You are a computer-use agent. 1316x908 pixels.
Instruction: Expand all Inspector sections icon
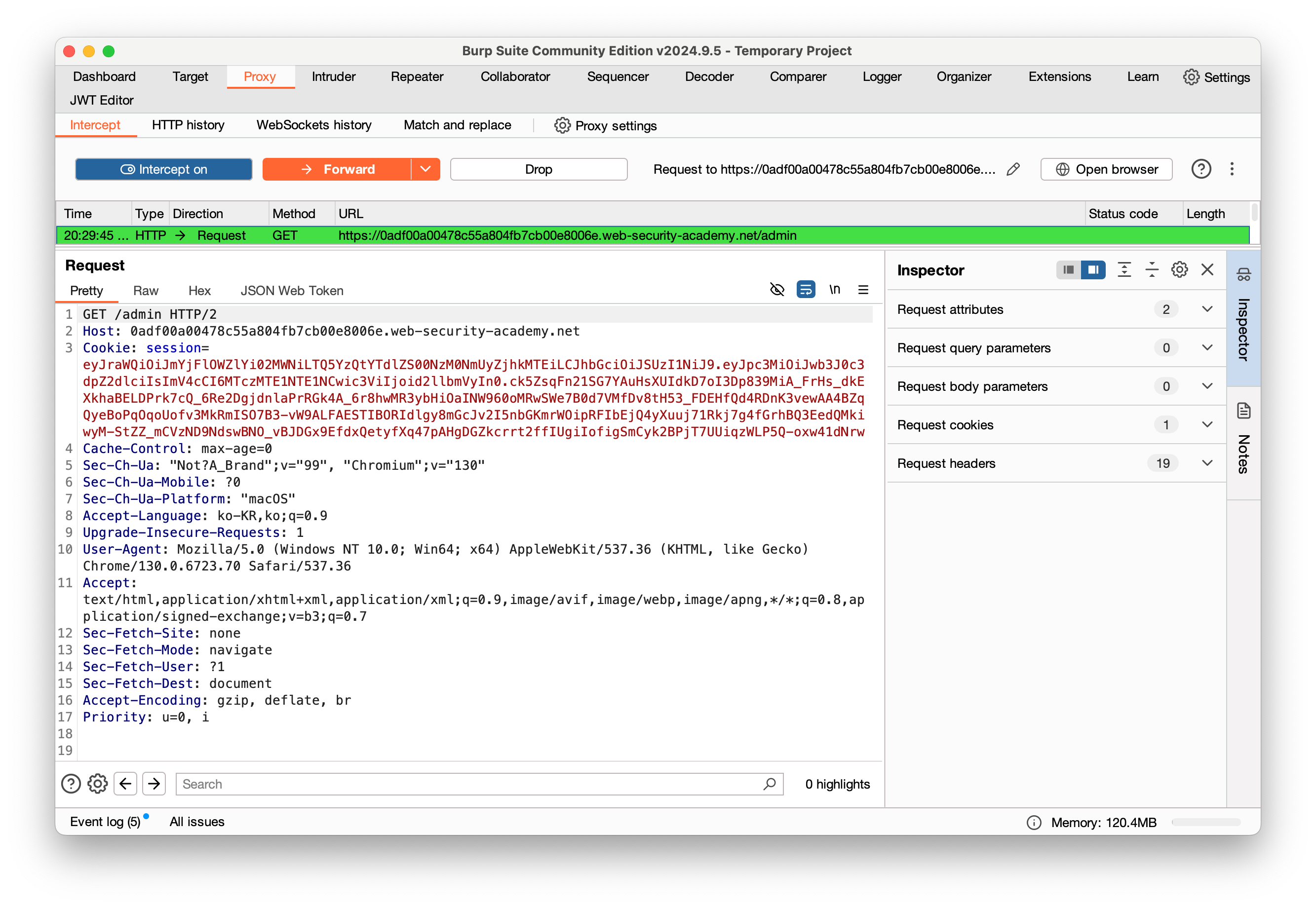[1123, 269]
